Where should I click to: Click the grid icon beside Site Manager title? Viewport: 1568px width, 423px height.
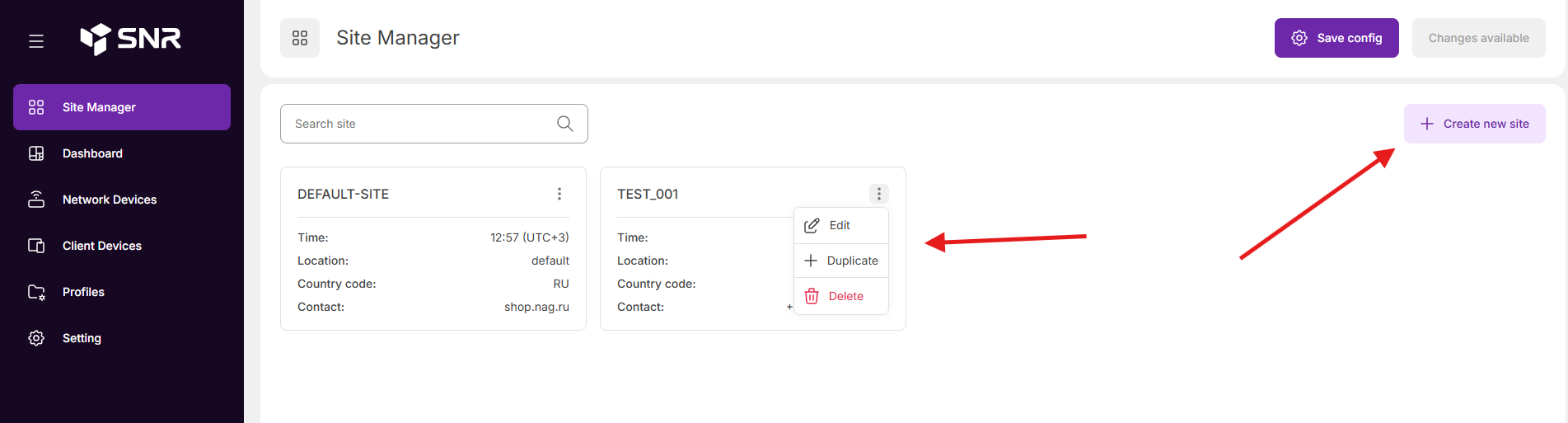click(300, 38)
